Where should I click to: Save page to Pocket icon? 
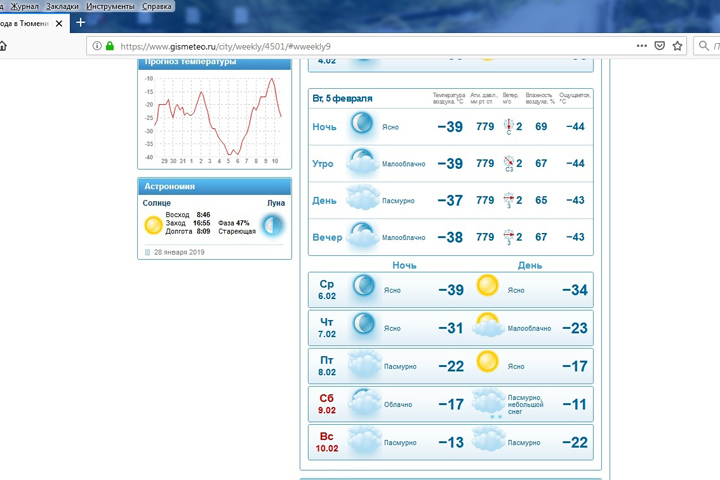click(660, 46)
